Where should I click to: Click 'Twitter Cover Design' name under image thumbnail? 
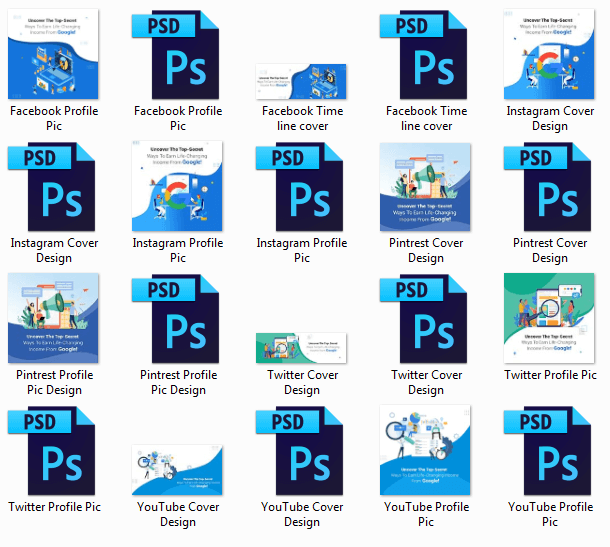(x=302, y=382)
